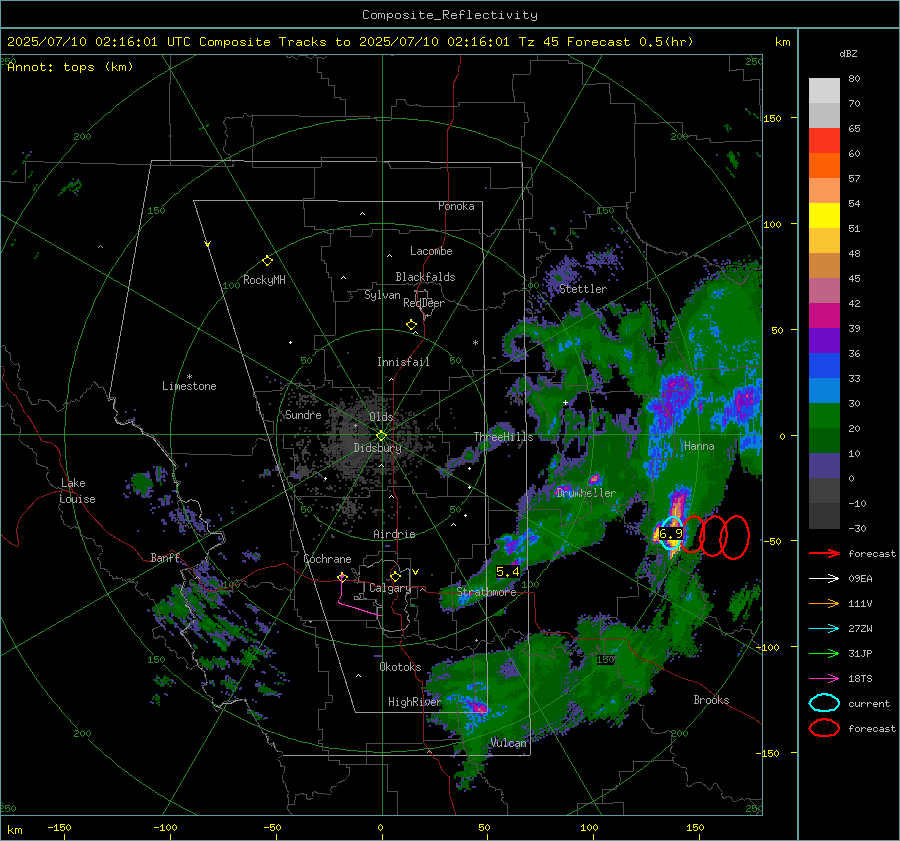Click the magenta 18TS arrow in the legend
Image resolution: width=900 pixels, height=841 pixels.
point(824,679)
